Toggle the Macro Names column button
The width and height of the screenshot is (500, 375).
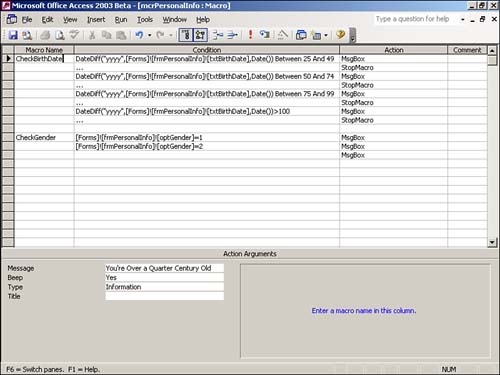186,35
